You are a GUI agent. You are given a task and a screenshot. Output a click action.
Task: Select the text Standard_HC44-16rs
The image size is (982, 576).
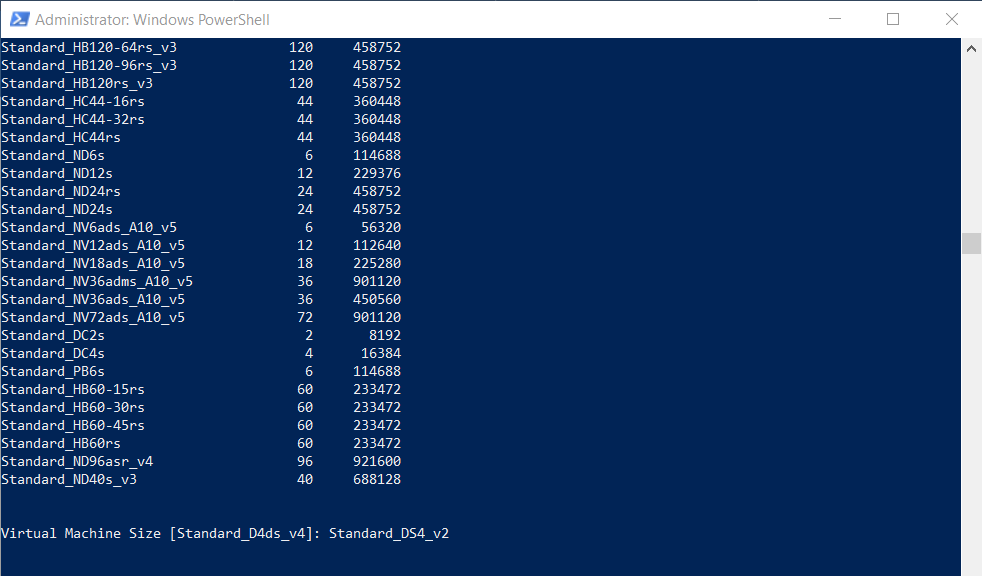coord(73,101)
